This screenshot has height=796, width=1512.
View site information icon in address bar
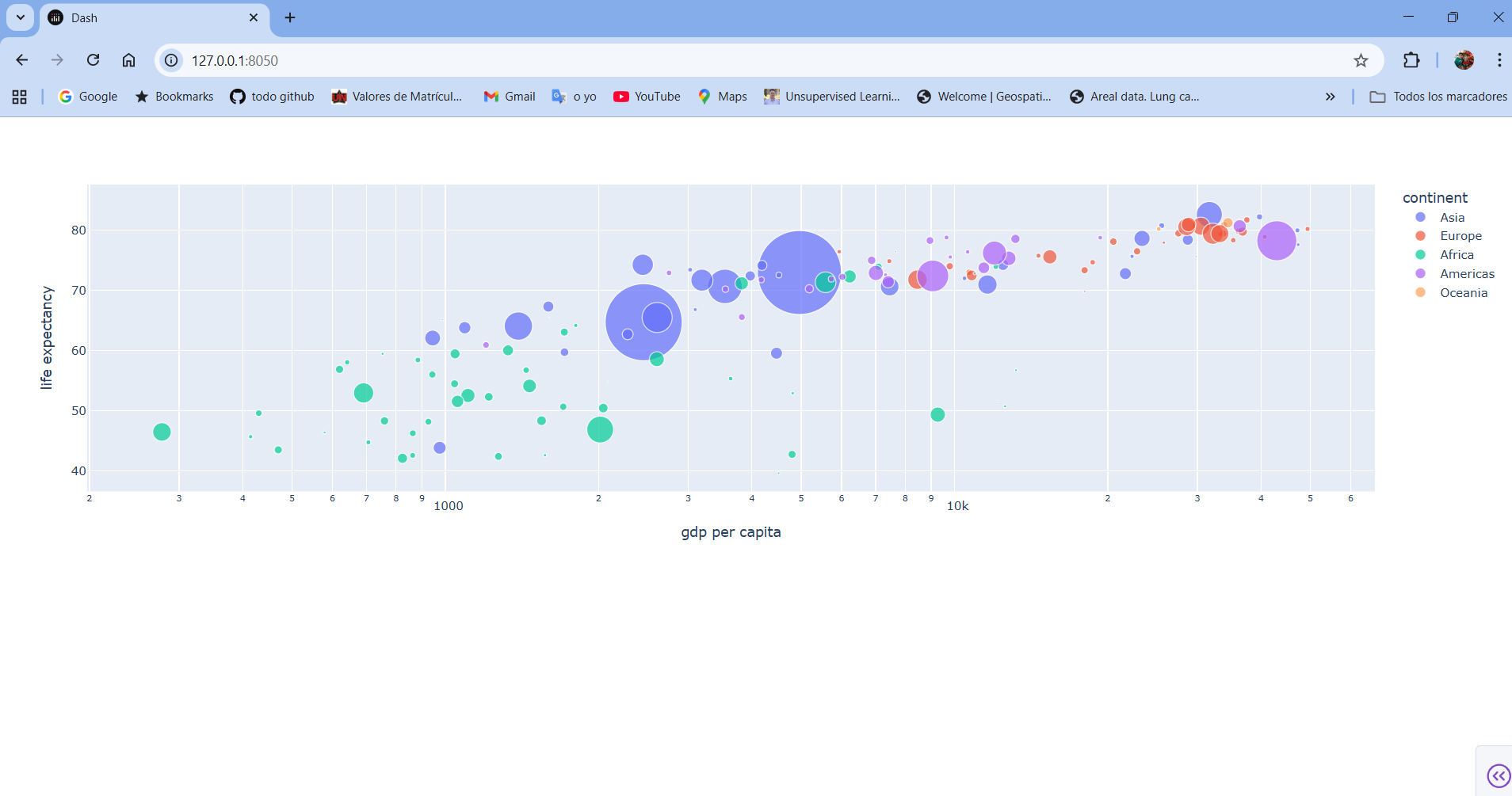[x=171, y=60]
